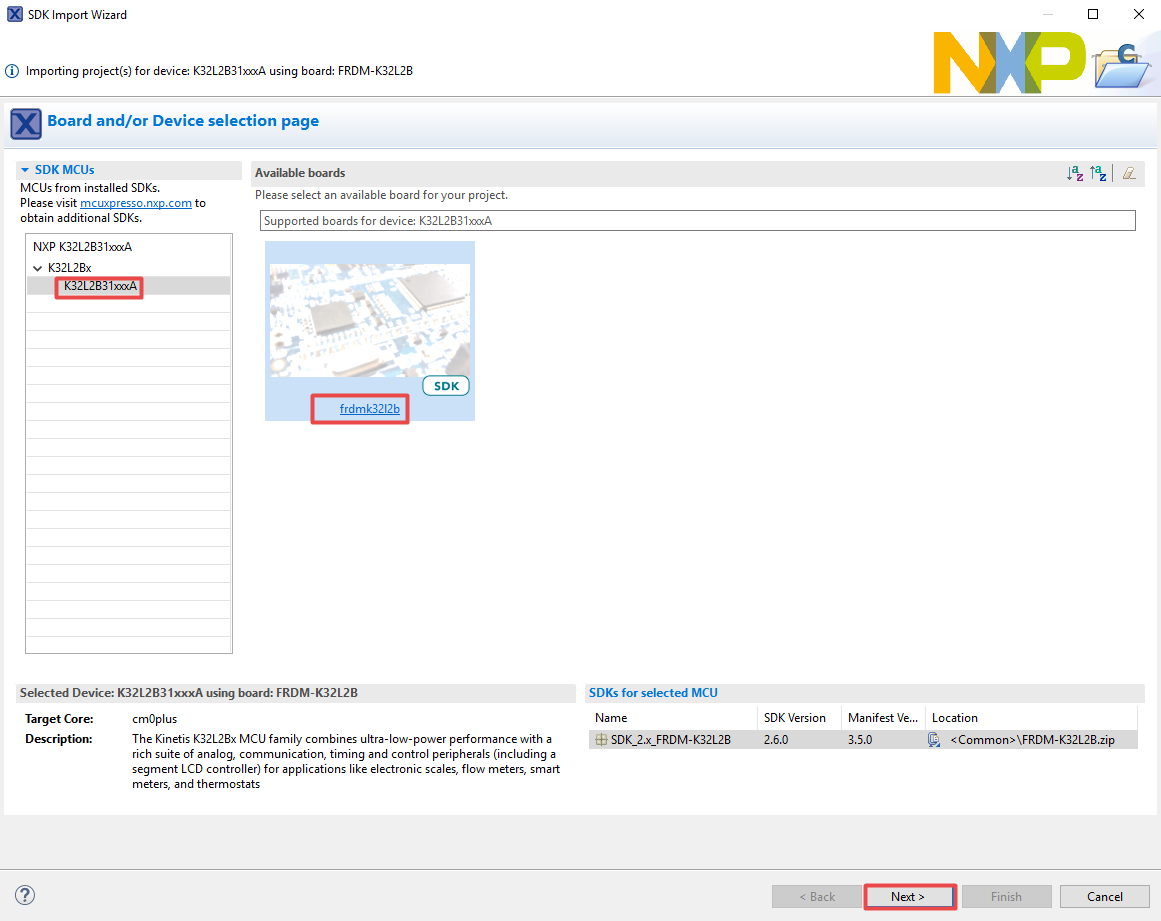Maximize the SDK Import Wizard window
1161x921 pixels.
(x=1093, y=14)
